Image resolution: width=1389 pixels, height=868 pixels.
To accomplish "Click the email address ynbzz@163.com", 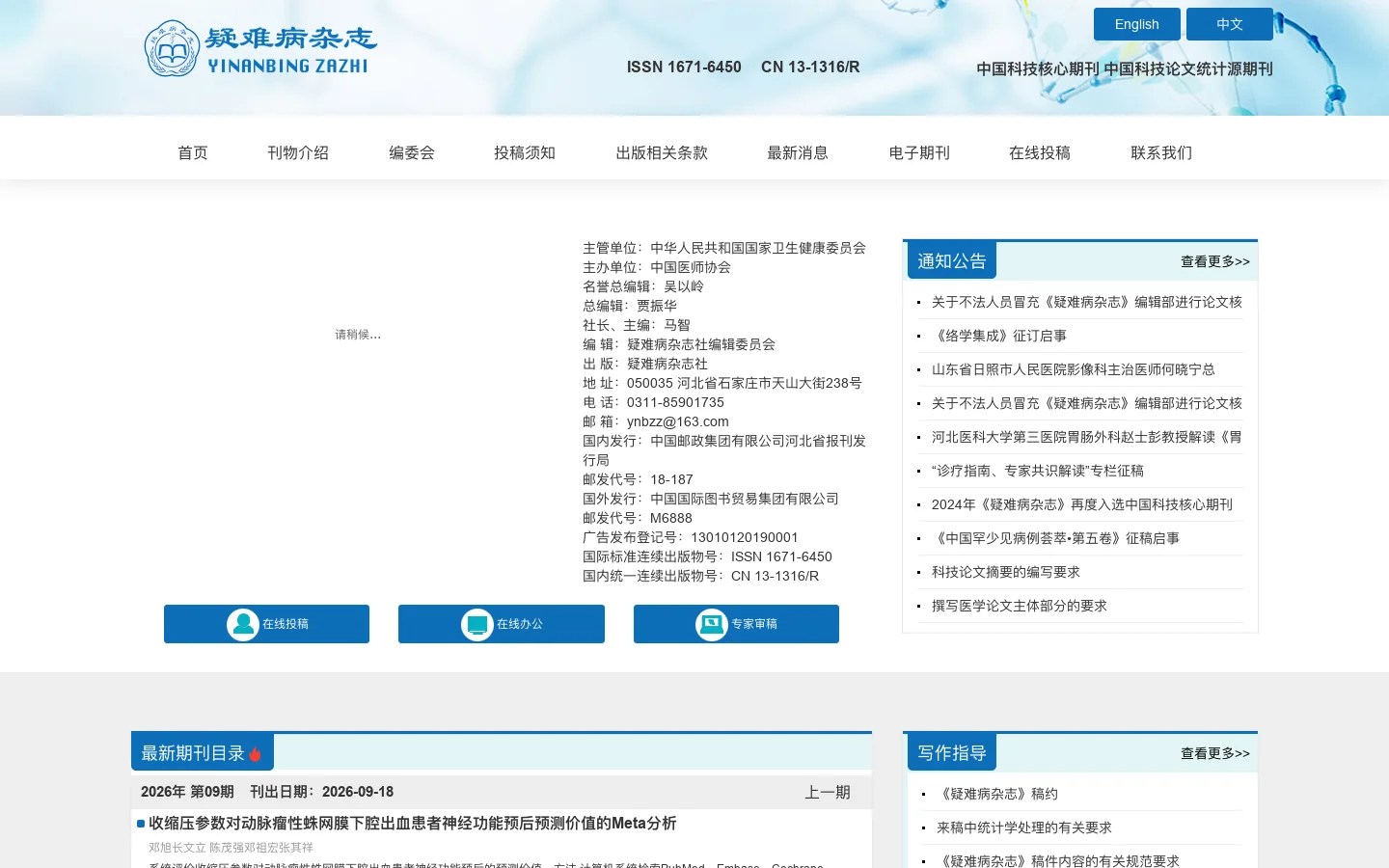I will point(678,421).
